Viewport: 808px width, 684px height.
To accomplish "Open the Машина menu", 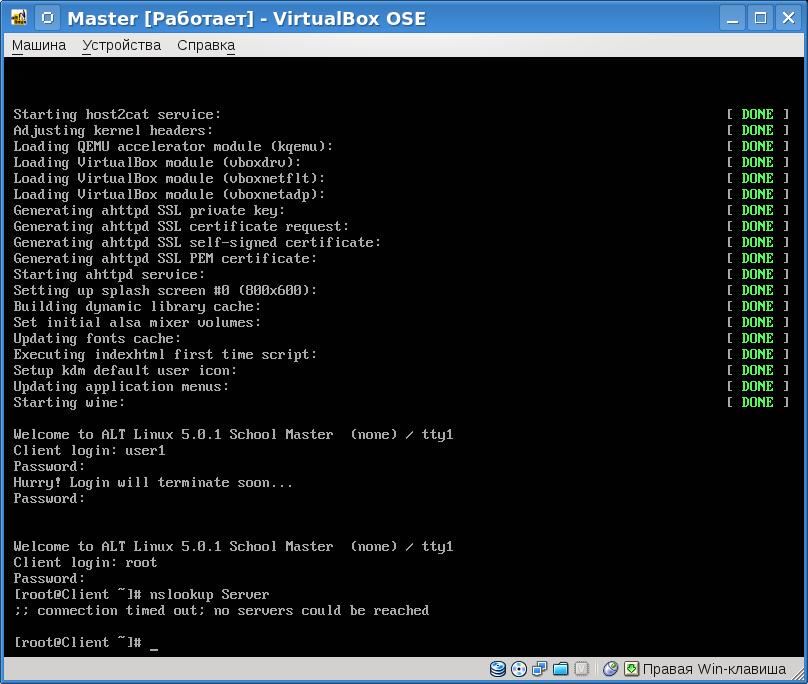I will [x=39, y=45].
